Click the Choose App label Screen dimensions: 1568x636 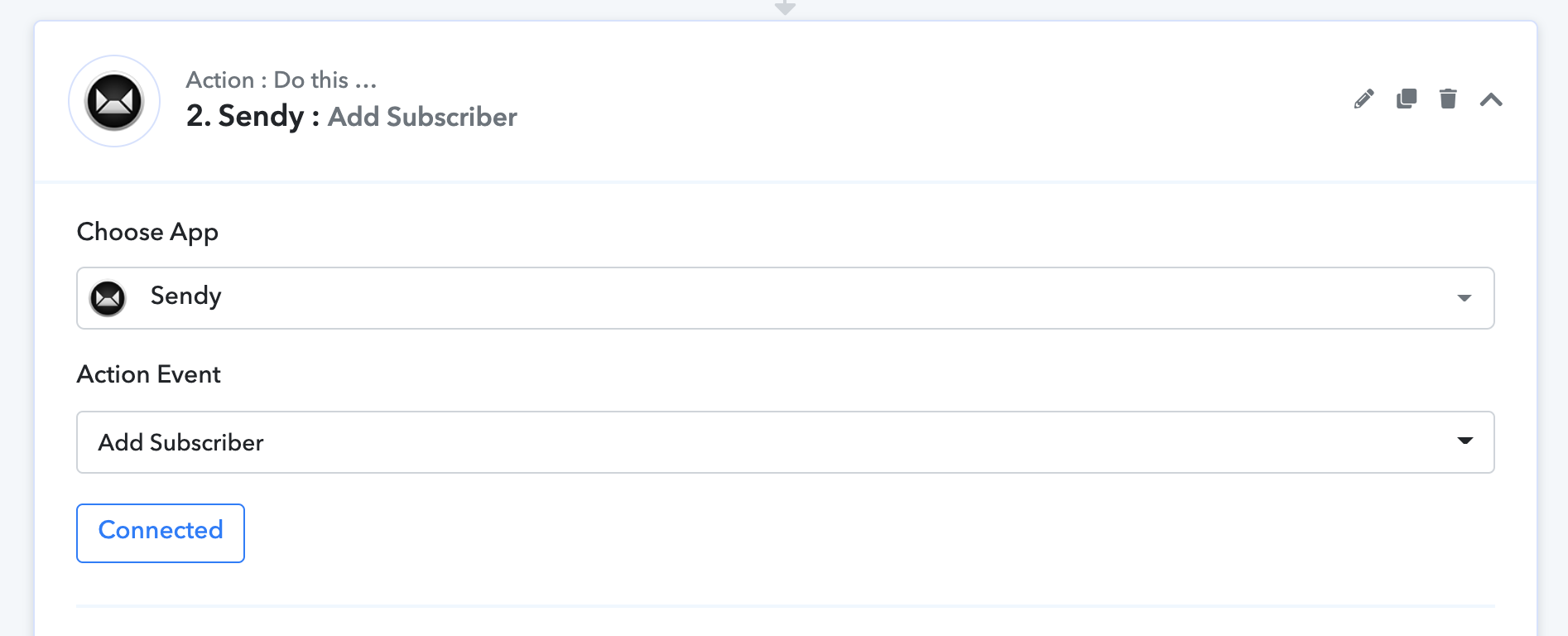click(x=147, y=232)
